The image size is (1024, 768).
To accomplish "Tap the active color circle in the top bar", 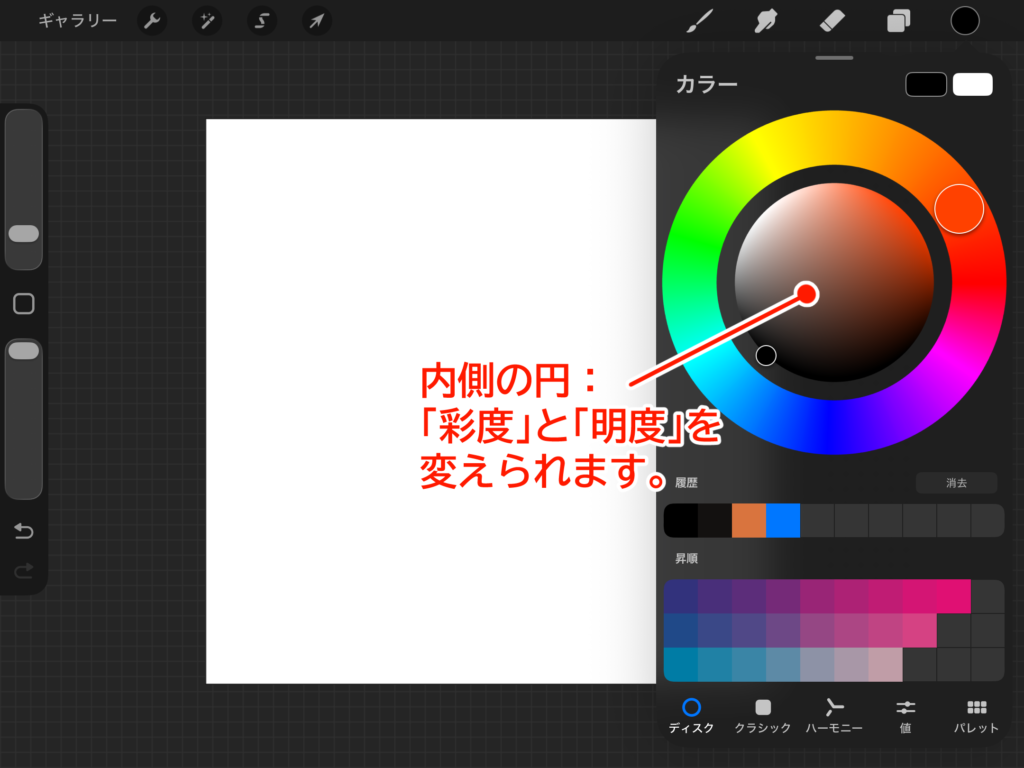I will tap(964, 21).
